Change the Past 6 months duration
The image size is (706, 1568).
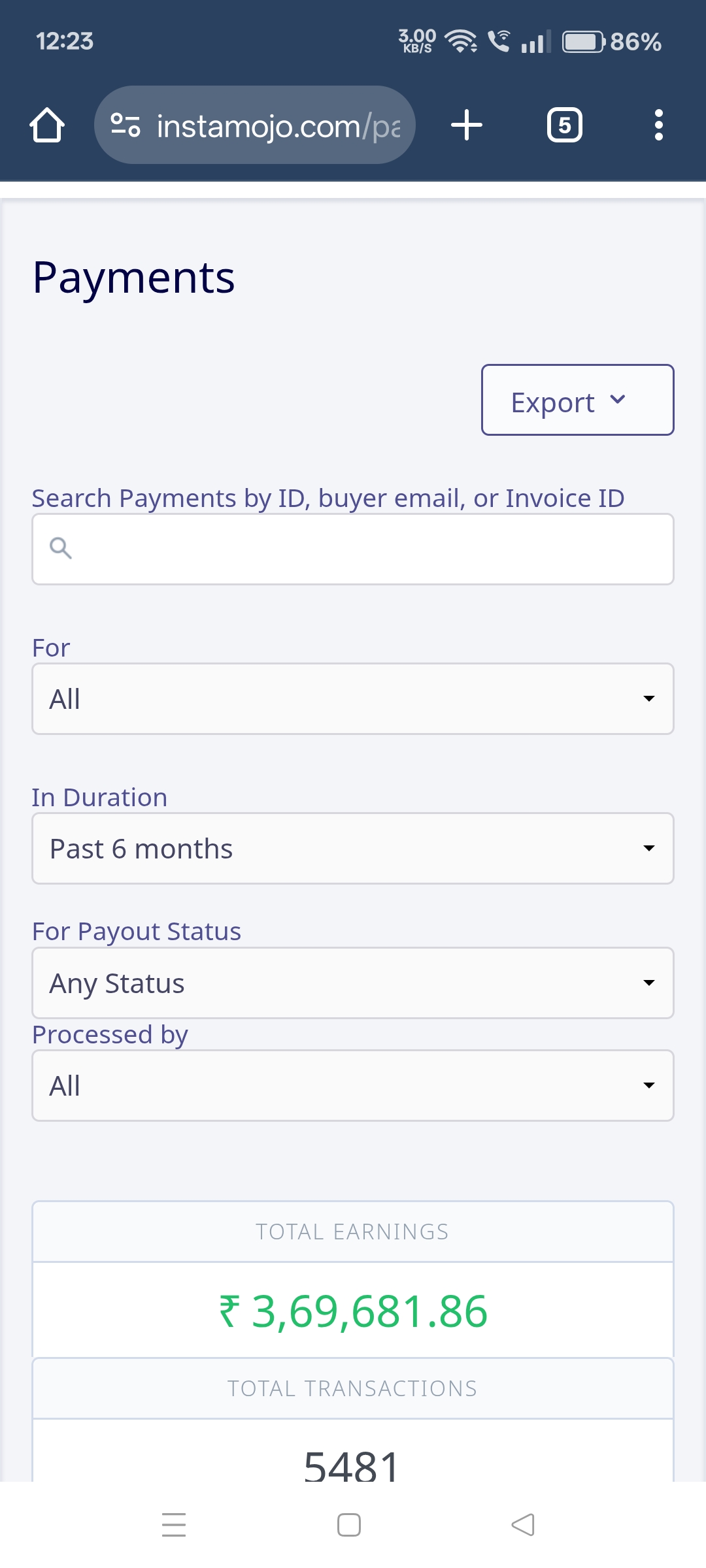353,849
